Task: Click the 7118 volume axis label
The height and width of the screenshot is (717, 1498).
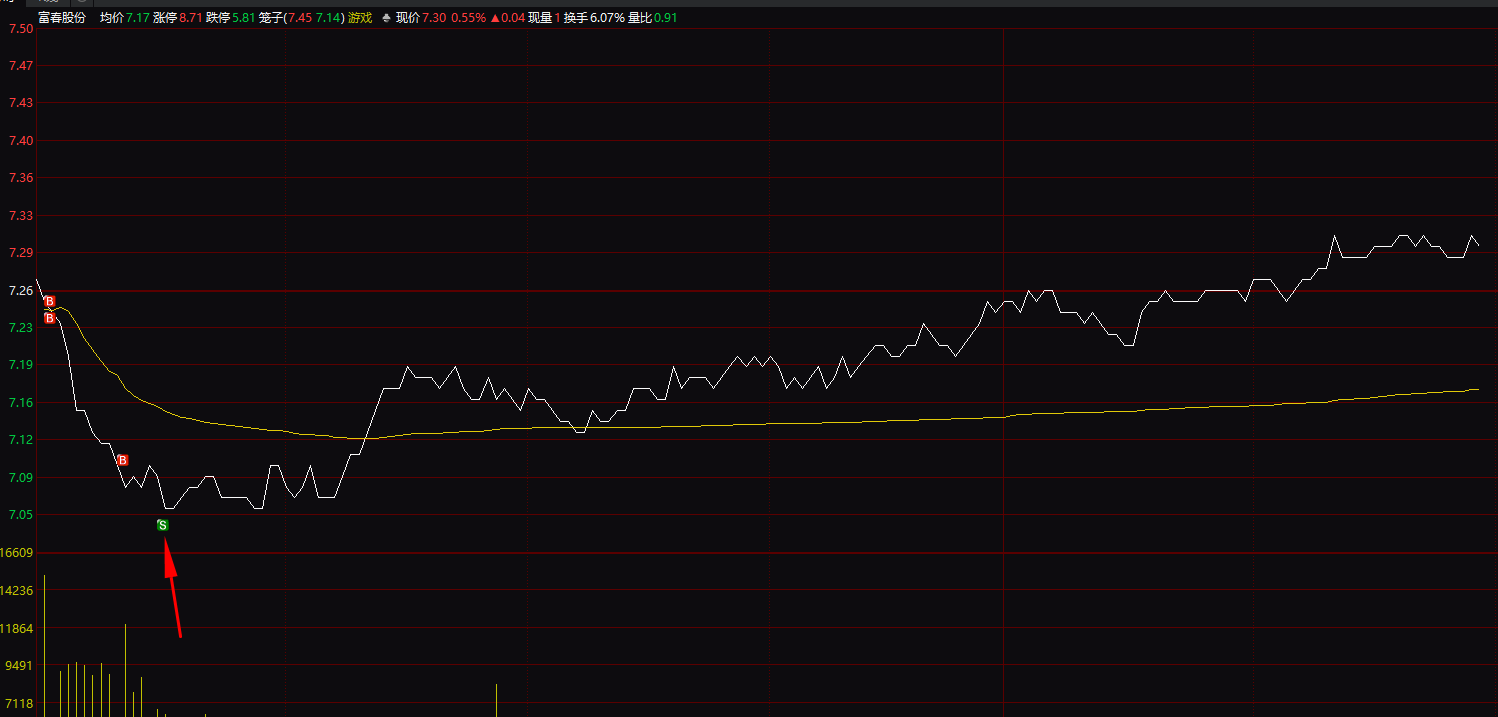Action: click(x=20, y=704)
